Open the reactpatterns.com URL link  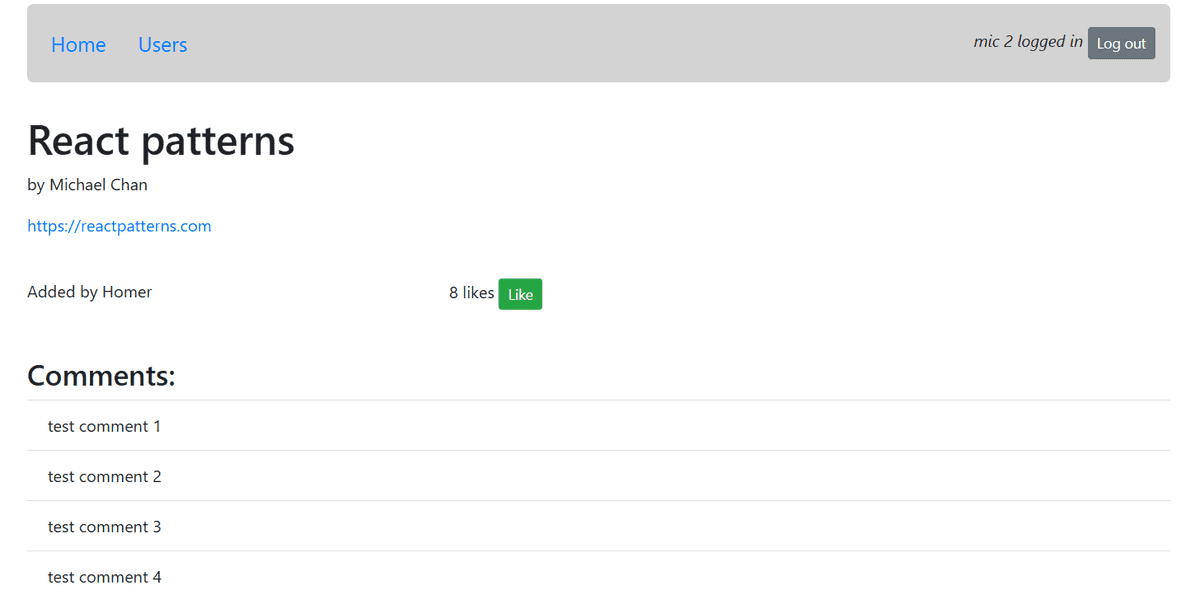119,226
